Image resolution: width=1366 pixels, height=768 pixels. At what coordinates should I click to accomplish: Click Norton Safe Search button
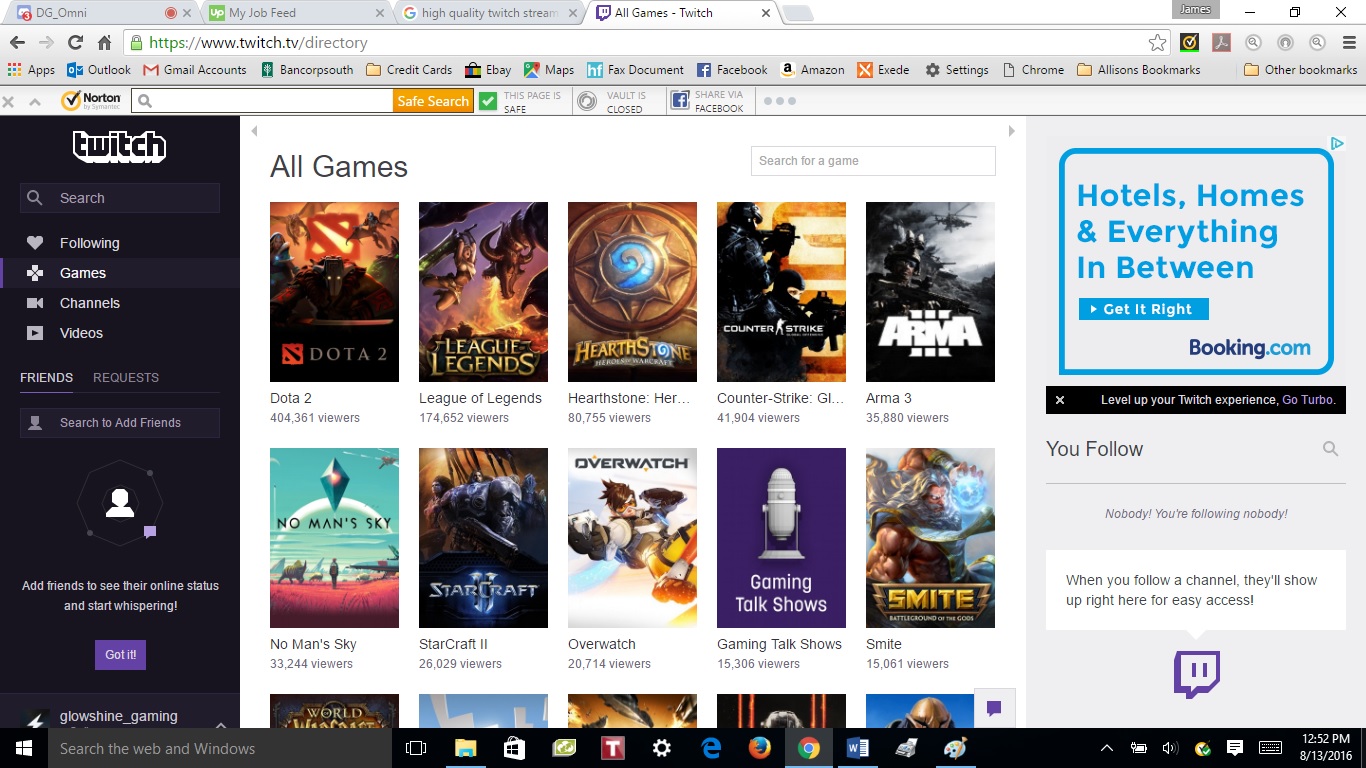433,101
